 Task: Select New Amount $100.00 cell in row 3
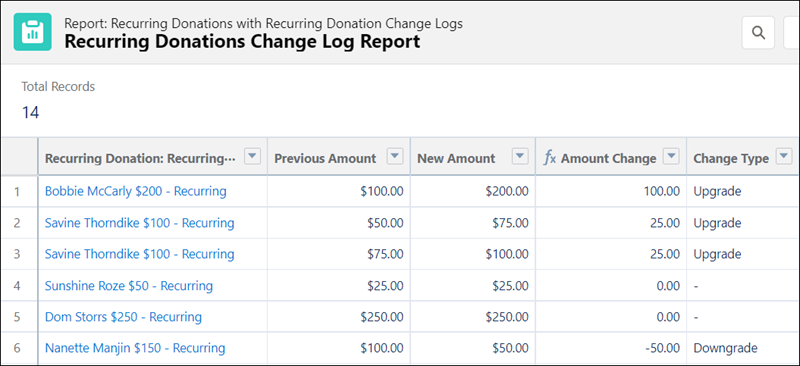coord(473,254)
